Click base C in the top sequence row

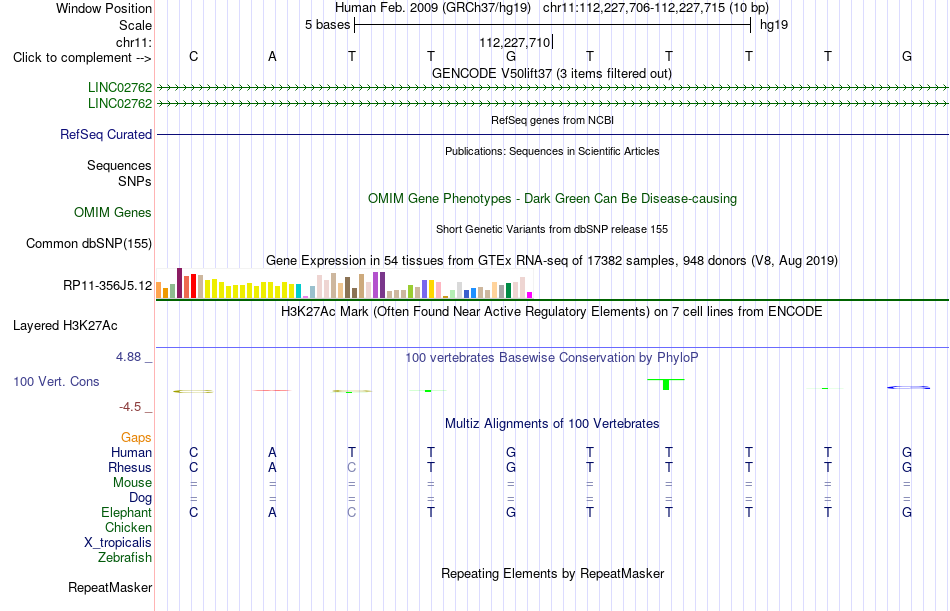click(193, 56)
